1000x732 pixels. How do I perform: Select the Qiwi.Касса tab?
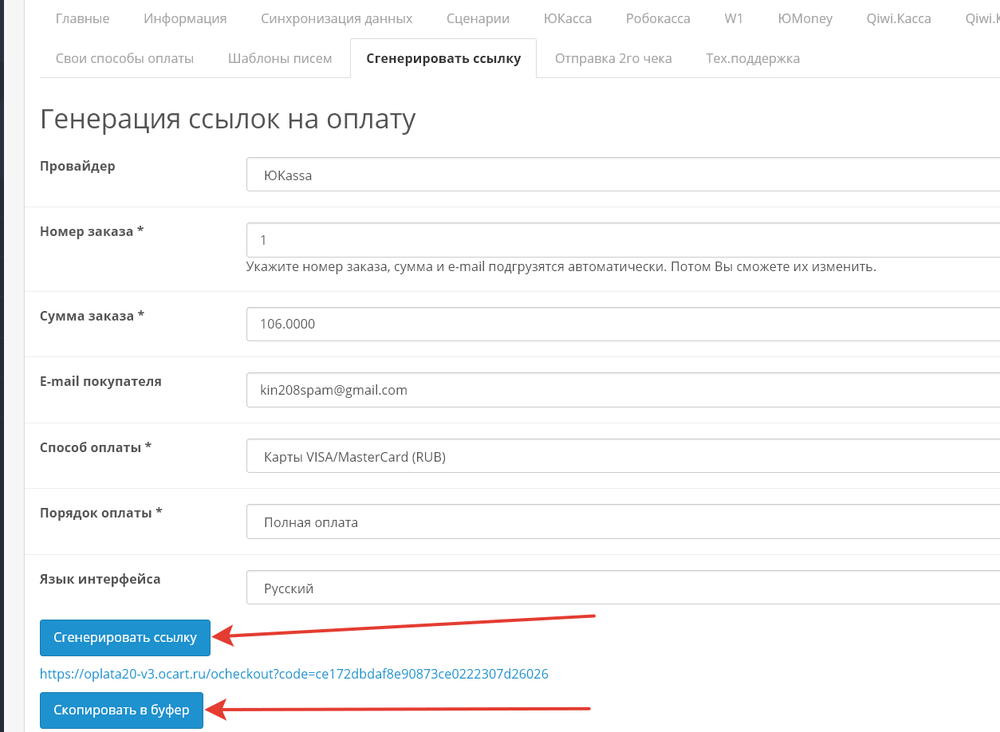click(899, 19)
